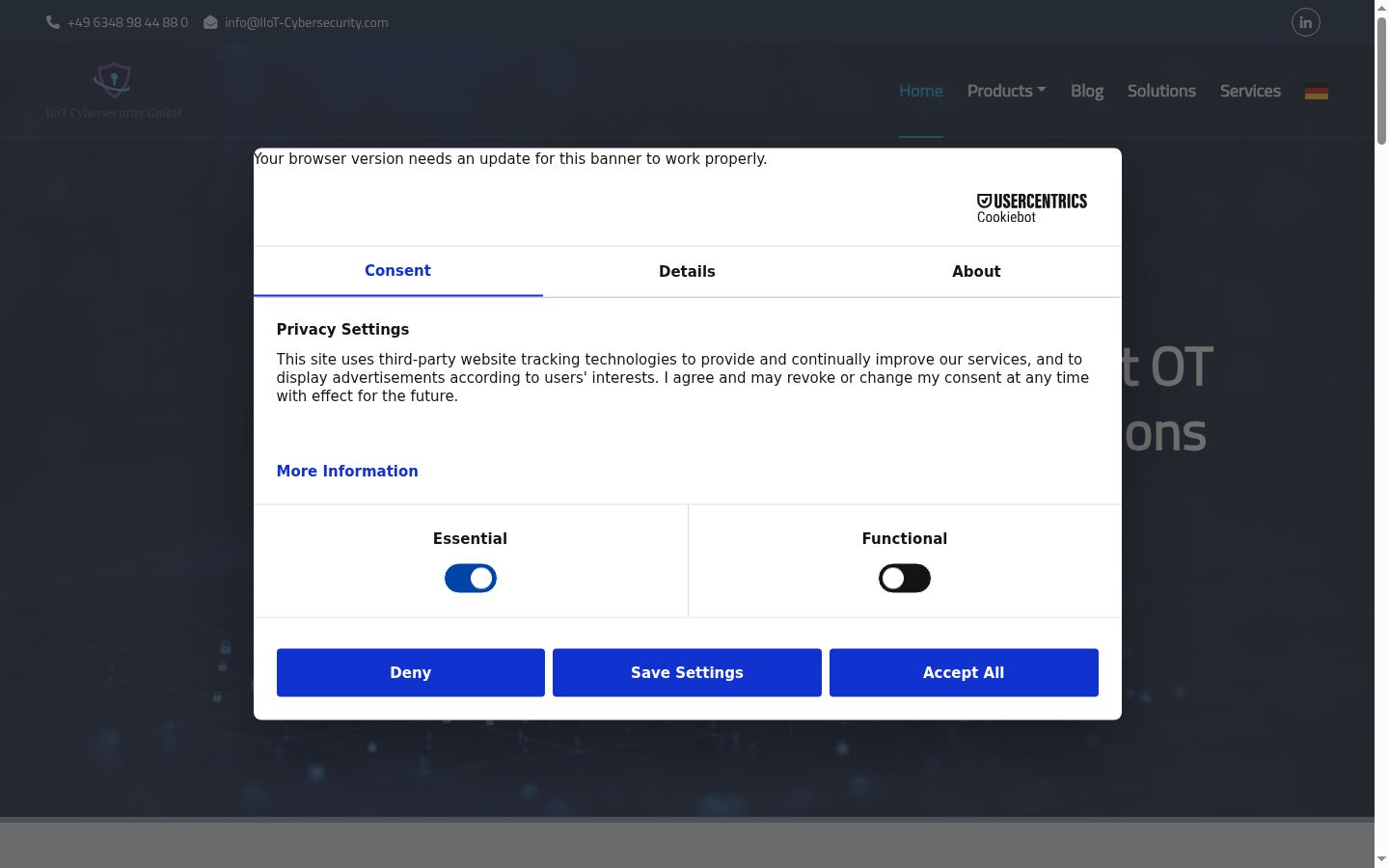Click the Functional category label
Viewport: 1389px width, 868px height.
click(x=905, y=539)
